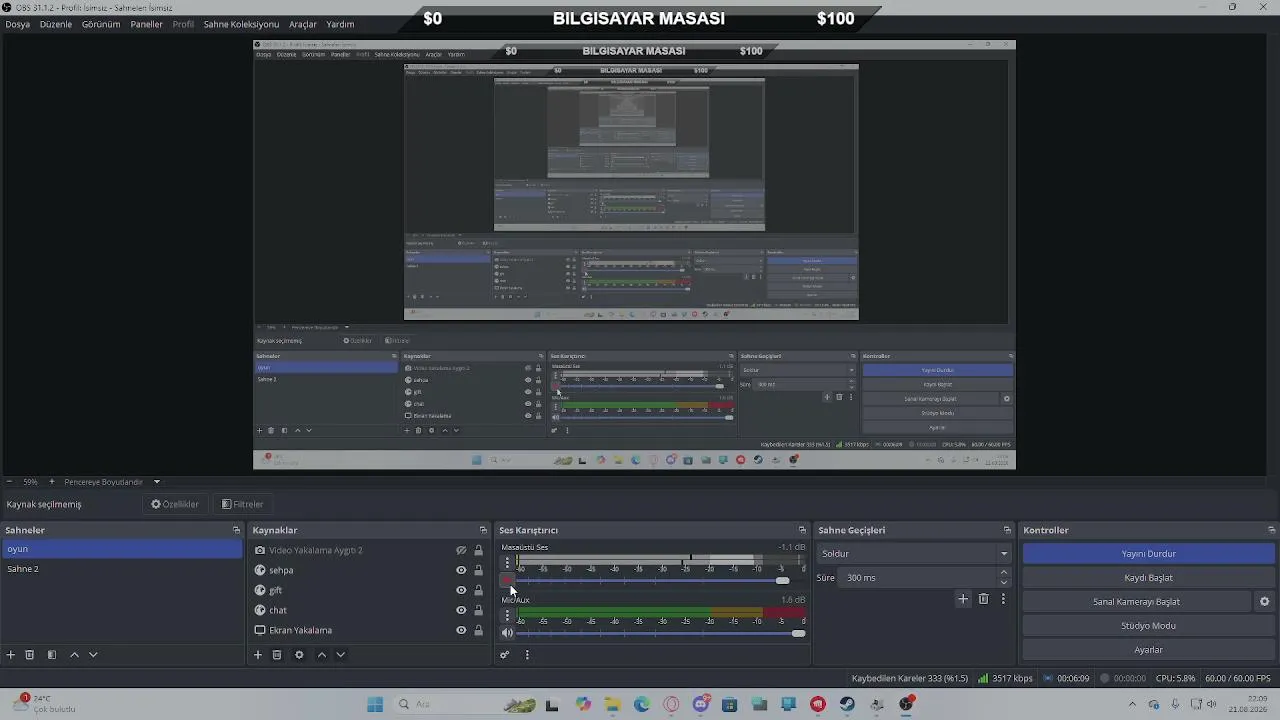Screen dimensions: 1280x720
Task: Hide the gift source
Action: coord(461,590)
